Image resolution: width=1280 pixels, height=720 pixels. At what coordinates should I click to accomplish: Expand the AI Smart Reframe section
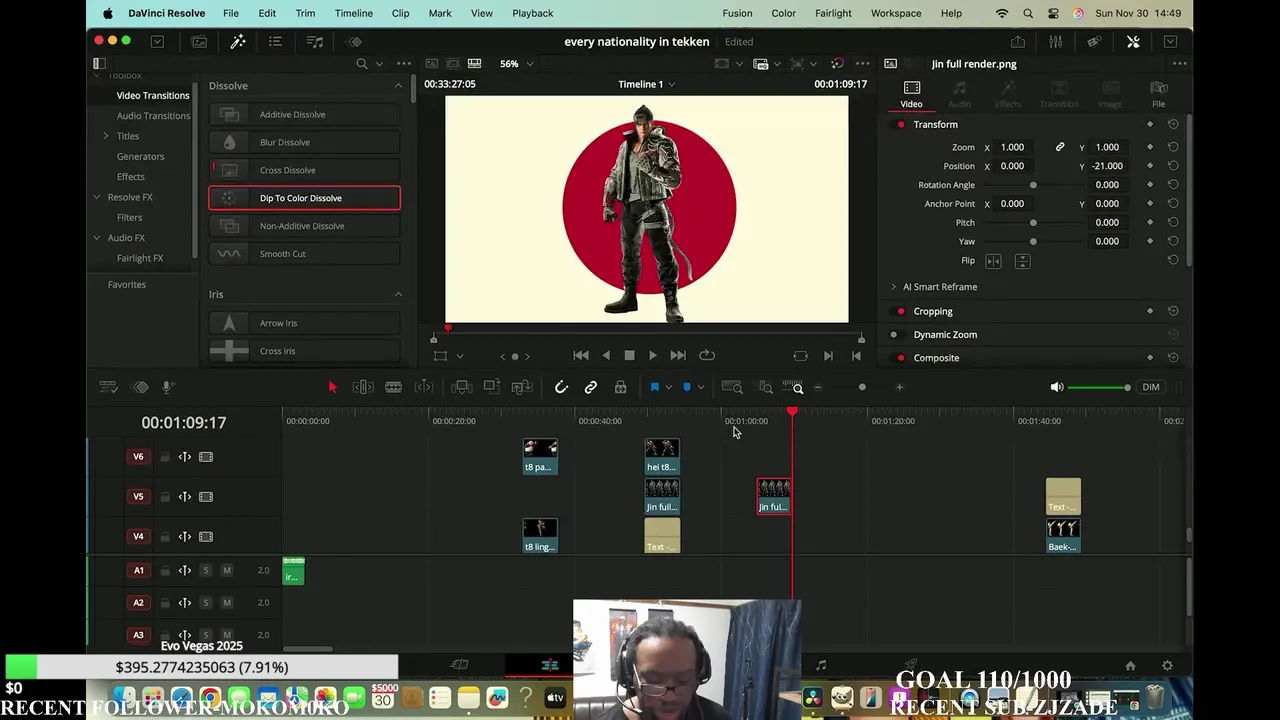pos(894,287)
